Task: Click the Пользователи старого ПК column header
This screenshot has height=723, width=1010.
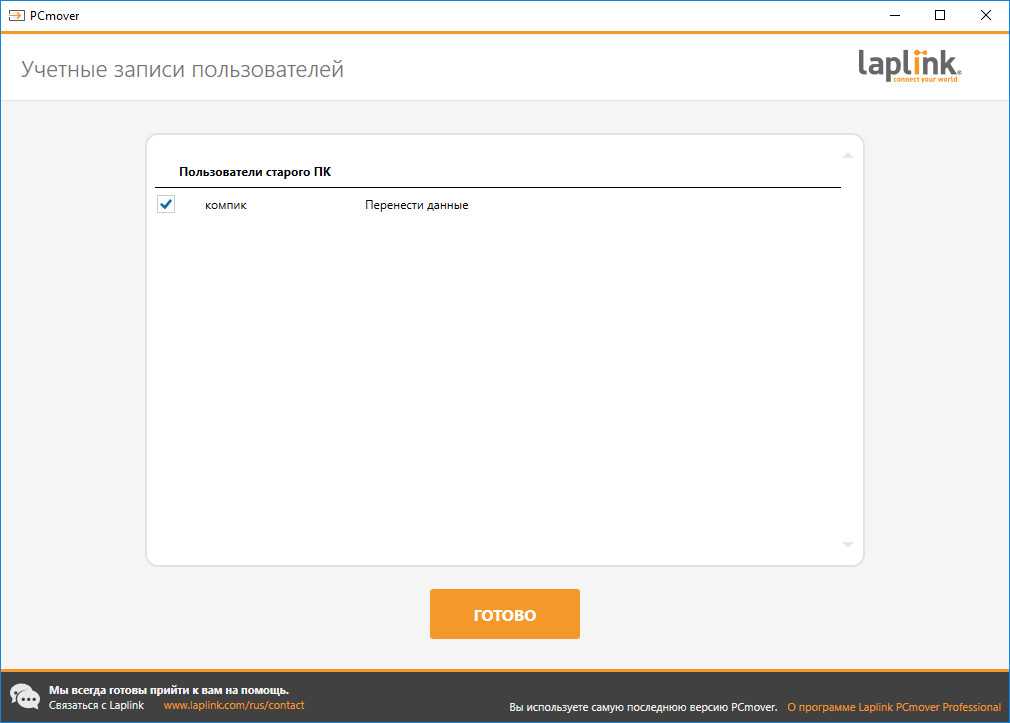Action: (255, 172)
